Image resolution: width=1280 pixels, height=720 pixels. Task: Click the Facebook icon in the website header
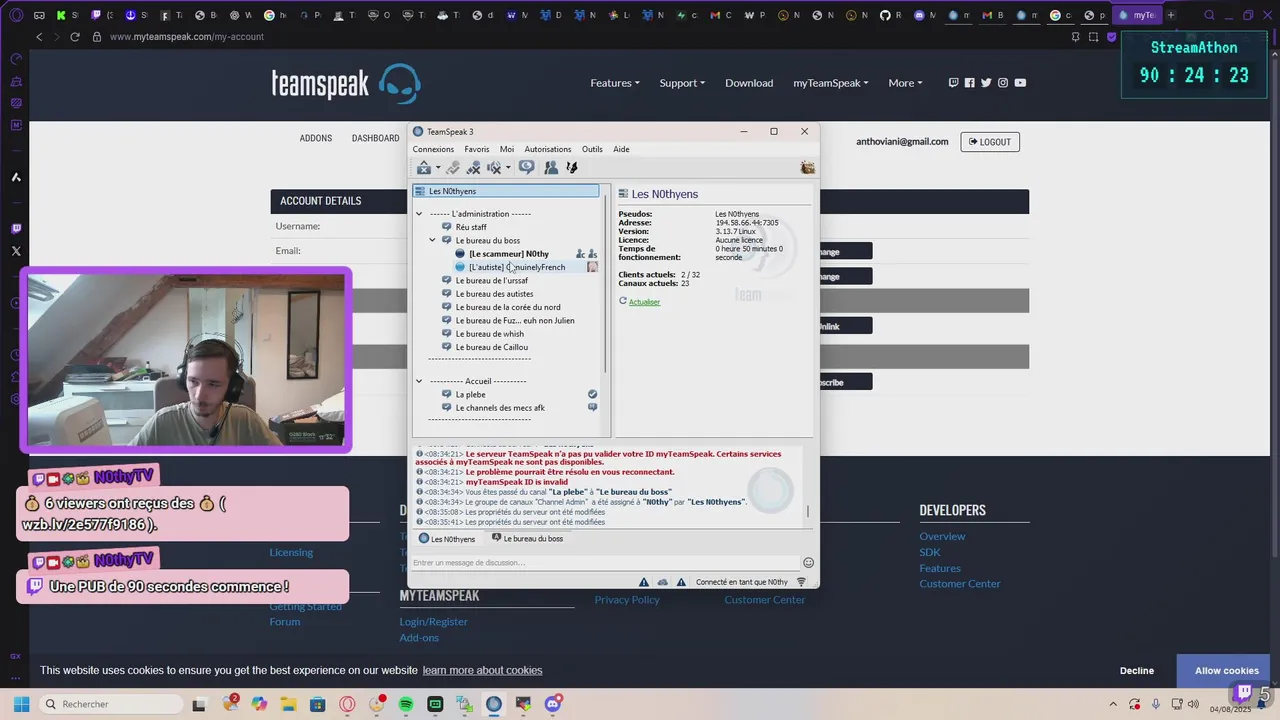(969, 83)
